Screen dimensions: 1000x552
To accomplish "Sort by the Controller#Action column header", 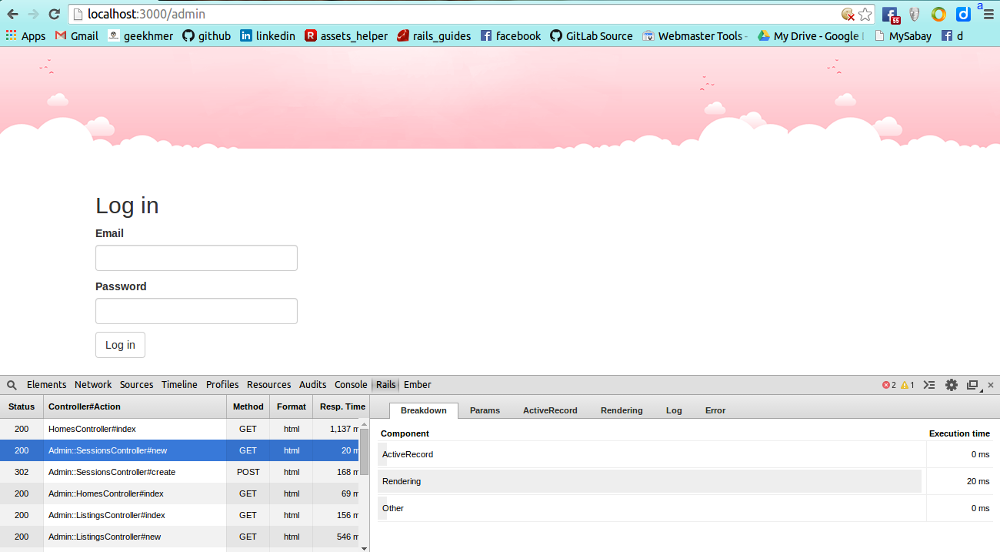I will pyautogui.click(x=135, y=407).
